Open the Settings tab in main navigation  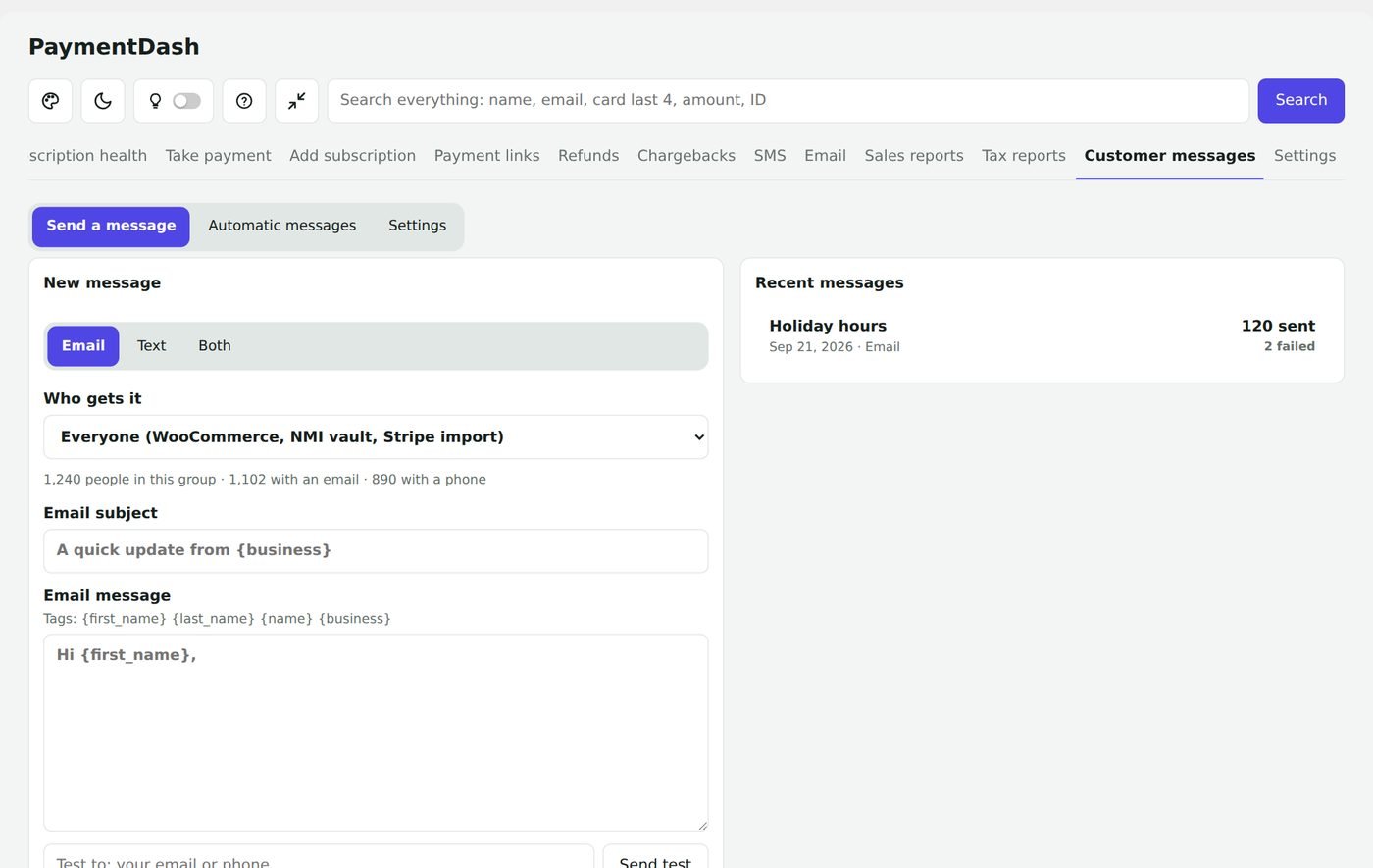pyautogui.click(x=1304, y=156)
